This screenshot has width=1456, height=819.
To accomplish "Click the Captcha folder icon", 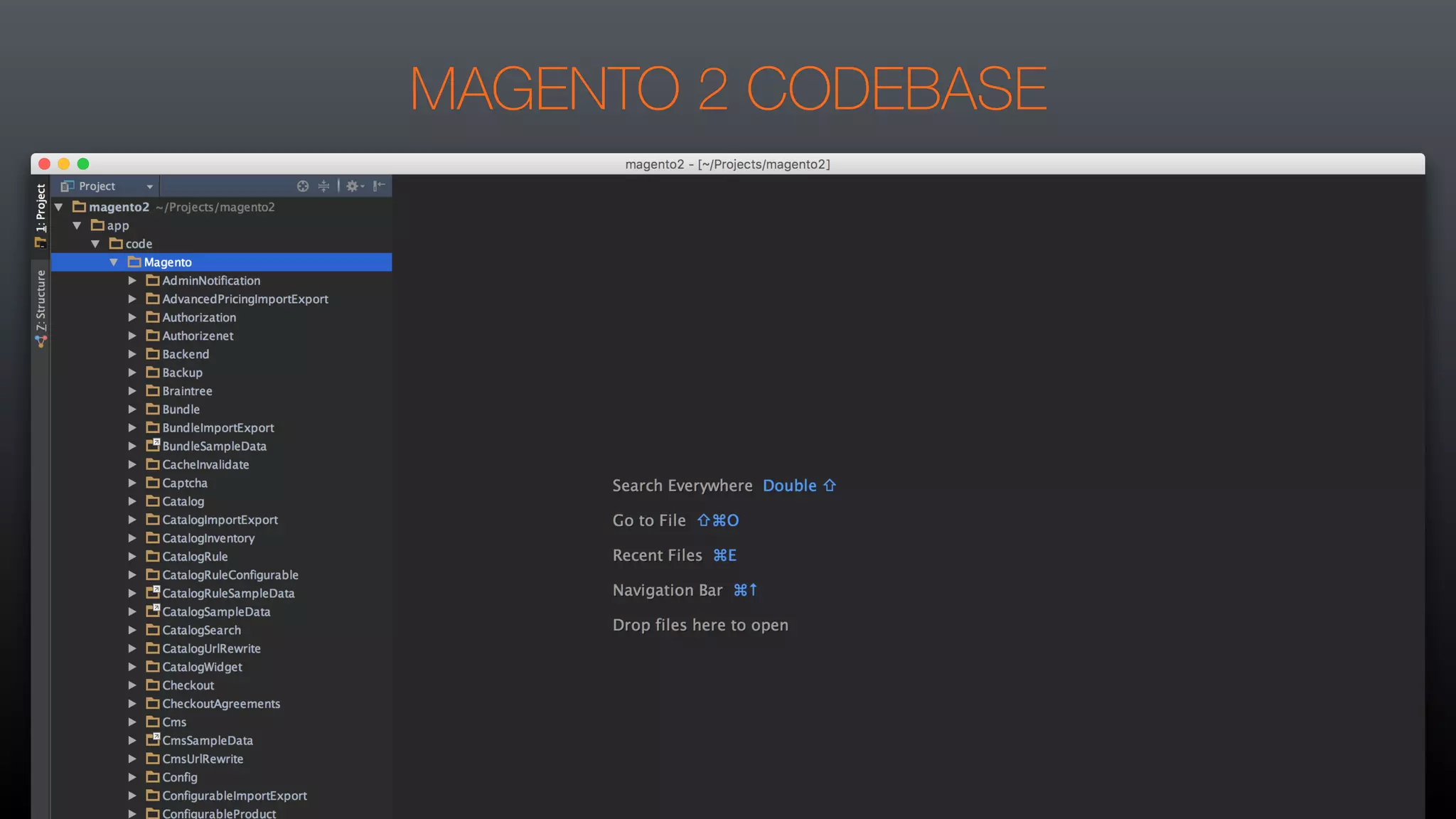I will 153,482.
